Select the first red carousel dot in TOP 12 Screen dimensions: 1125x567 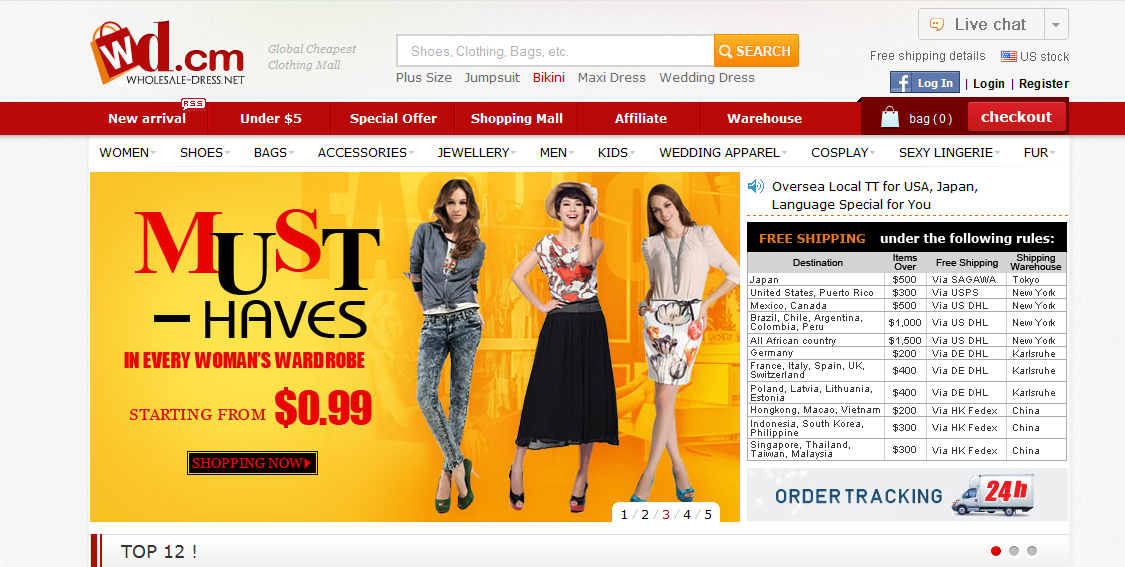996,551
